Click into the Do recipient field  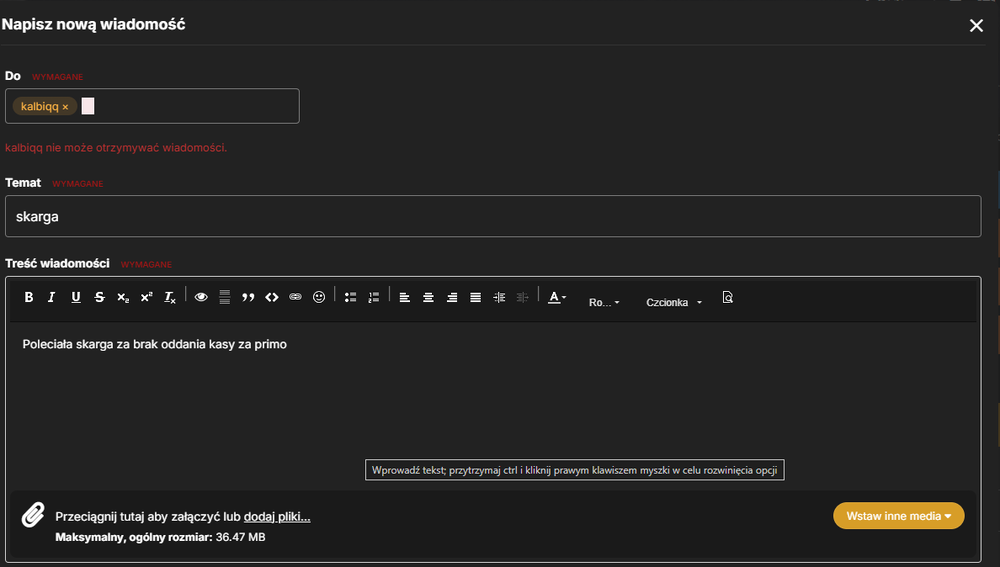[x=152, y=106]
